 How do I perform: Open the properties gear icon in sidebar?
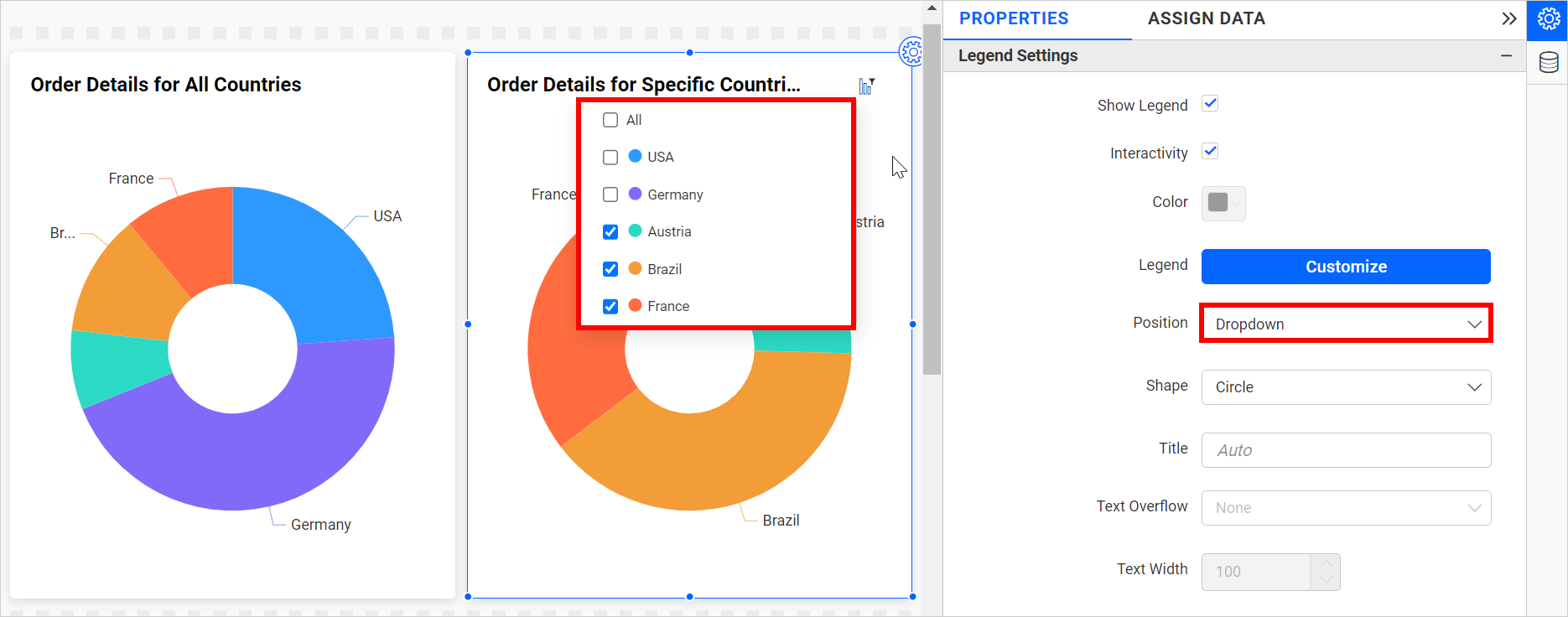pos(1548,19)
